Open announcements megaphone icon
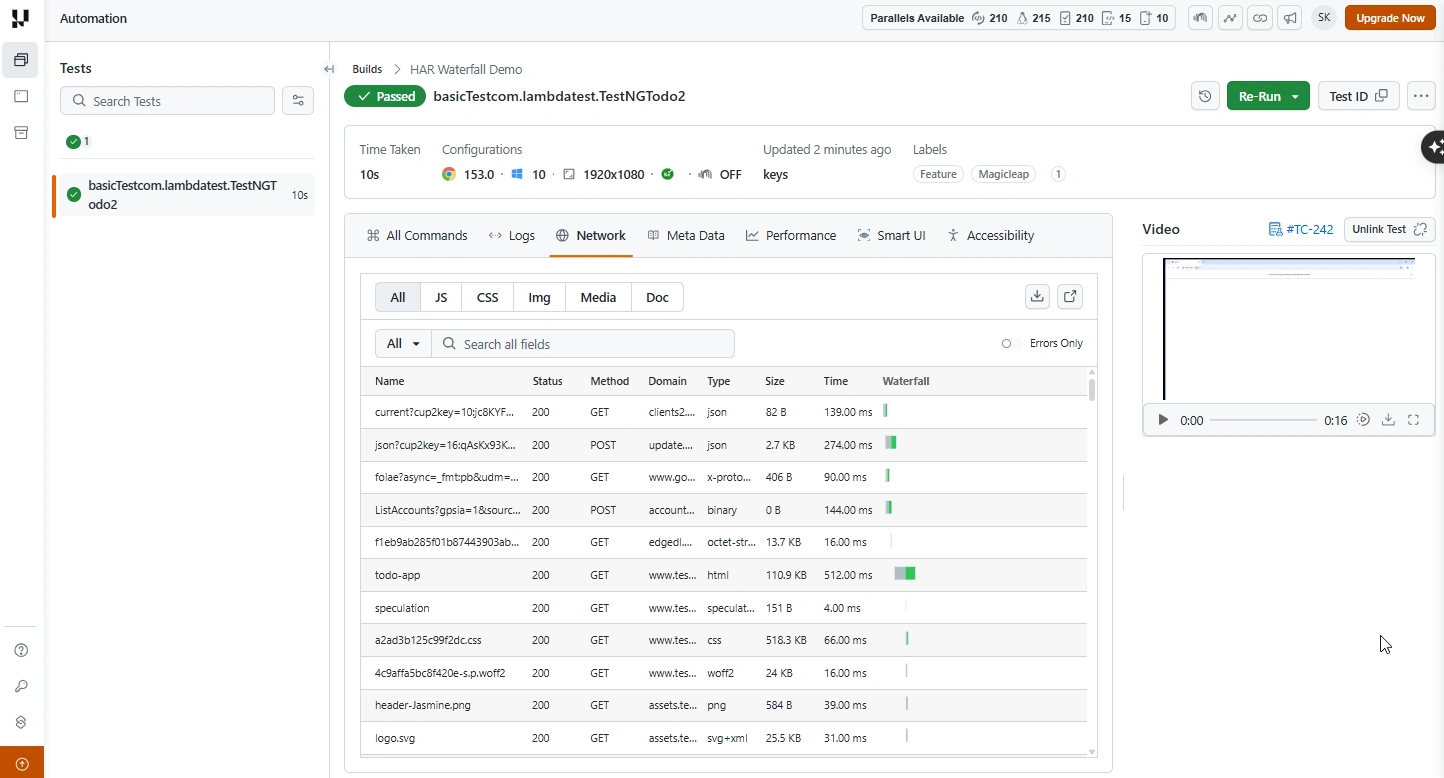The width and height of the screenshot is (1444, 778). (x=1291, y=18)
